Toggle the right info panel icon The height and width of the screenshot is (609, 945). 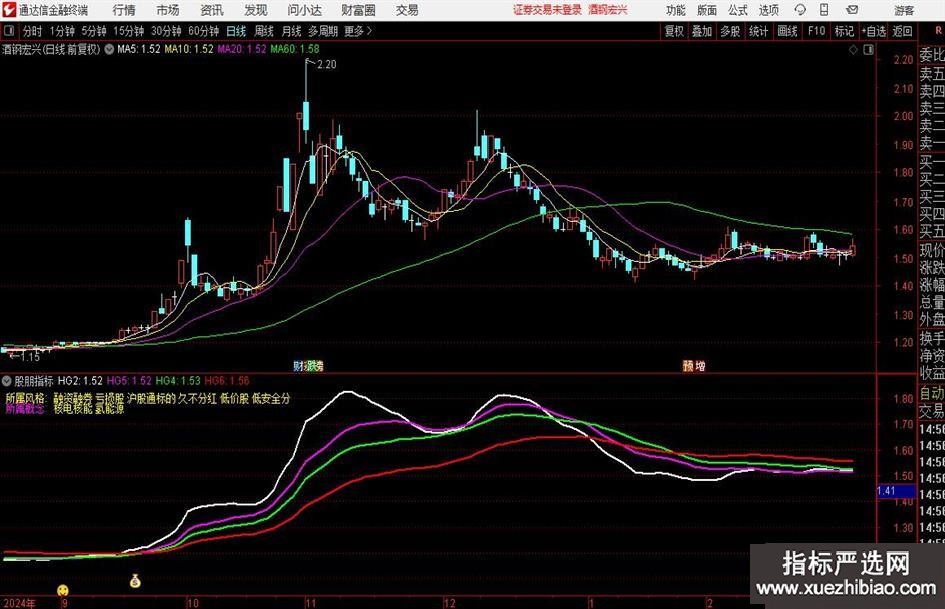868,50
